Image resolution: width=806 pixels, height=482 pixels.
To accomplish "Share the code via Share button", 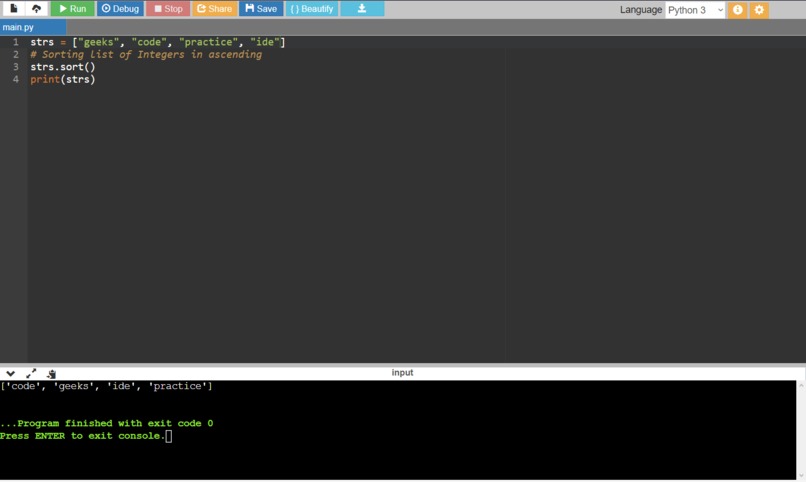I will pos(214,9).
